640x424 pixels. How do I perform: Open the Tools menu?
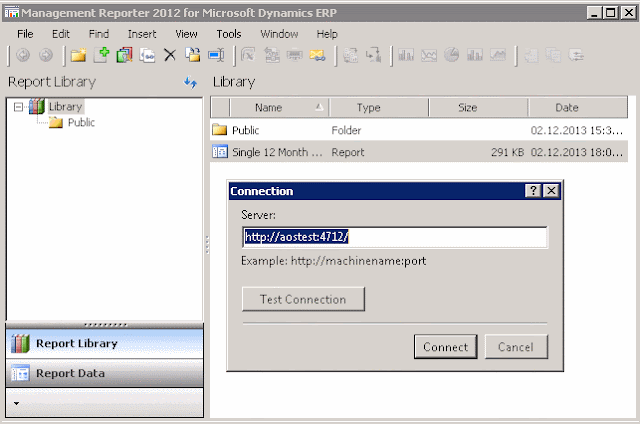(229, 34)
